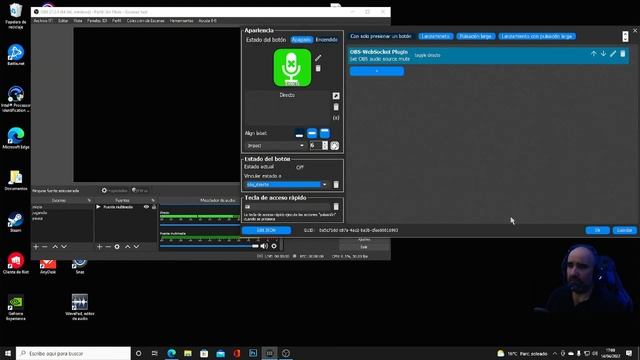Viewport: 640px width, 360px height.
Task: Toggle the panel expand arrows at top right
Action: click(625, 36)
